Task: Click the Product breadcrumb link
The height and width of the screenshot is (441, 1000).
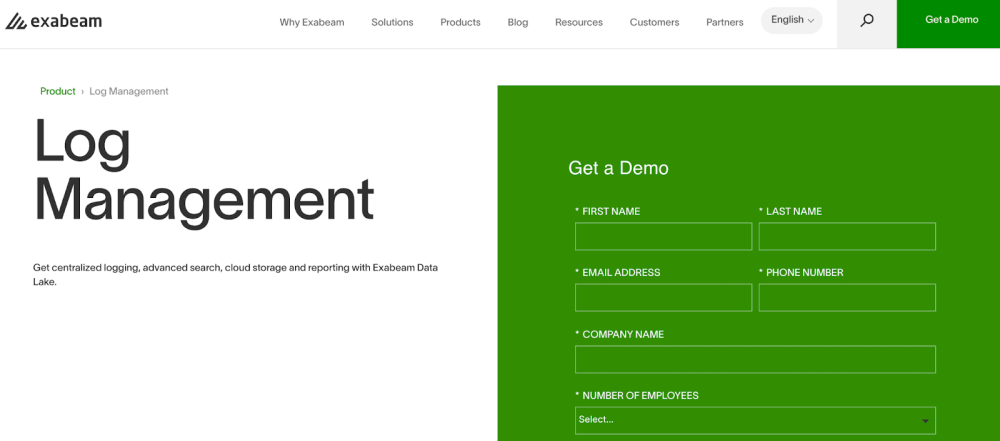Action: pos(58,91)
